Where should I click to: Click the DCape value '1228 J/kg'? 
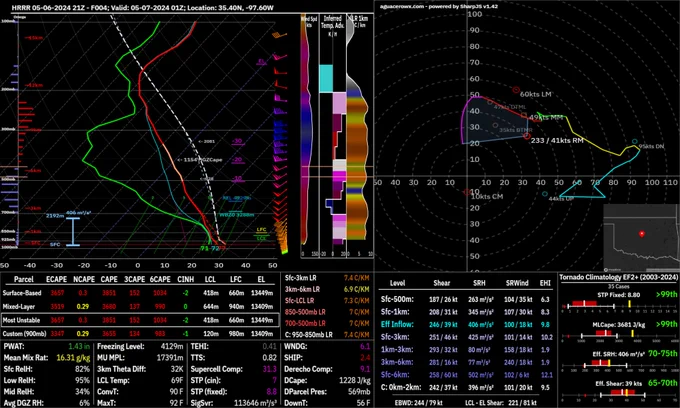point(354,380)
